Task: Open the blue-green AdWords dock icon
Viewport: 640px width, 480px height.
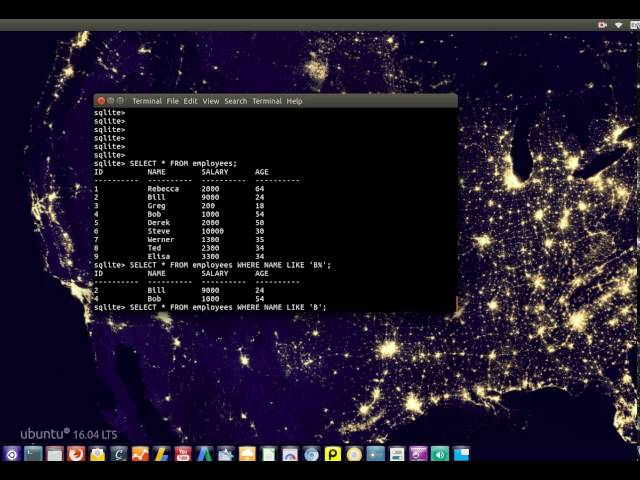Action: [x=204, y=454]
